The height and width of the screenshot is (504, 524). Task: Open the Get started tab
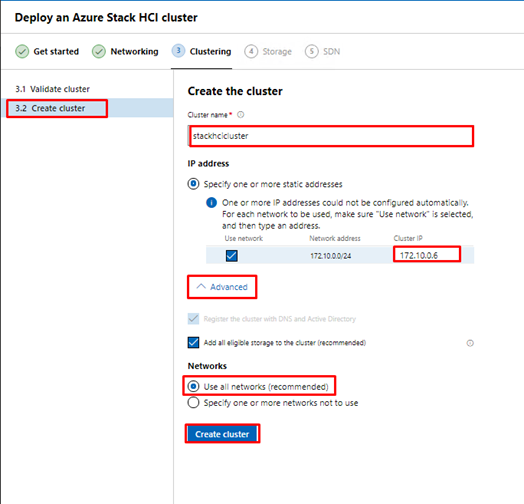tap(47, 51)
